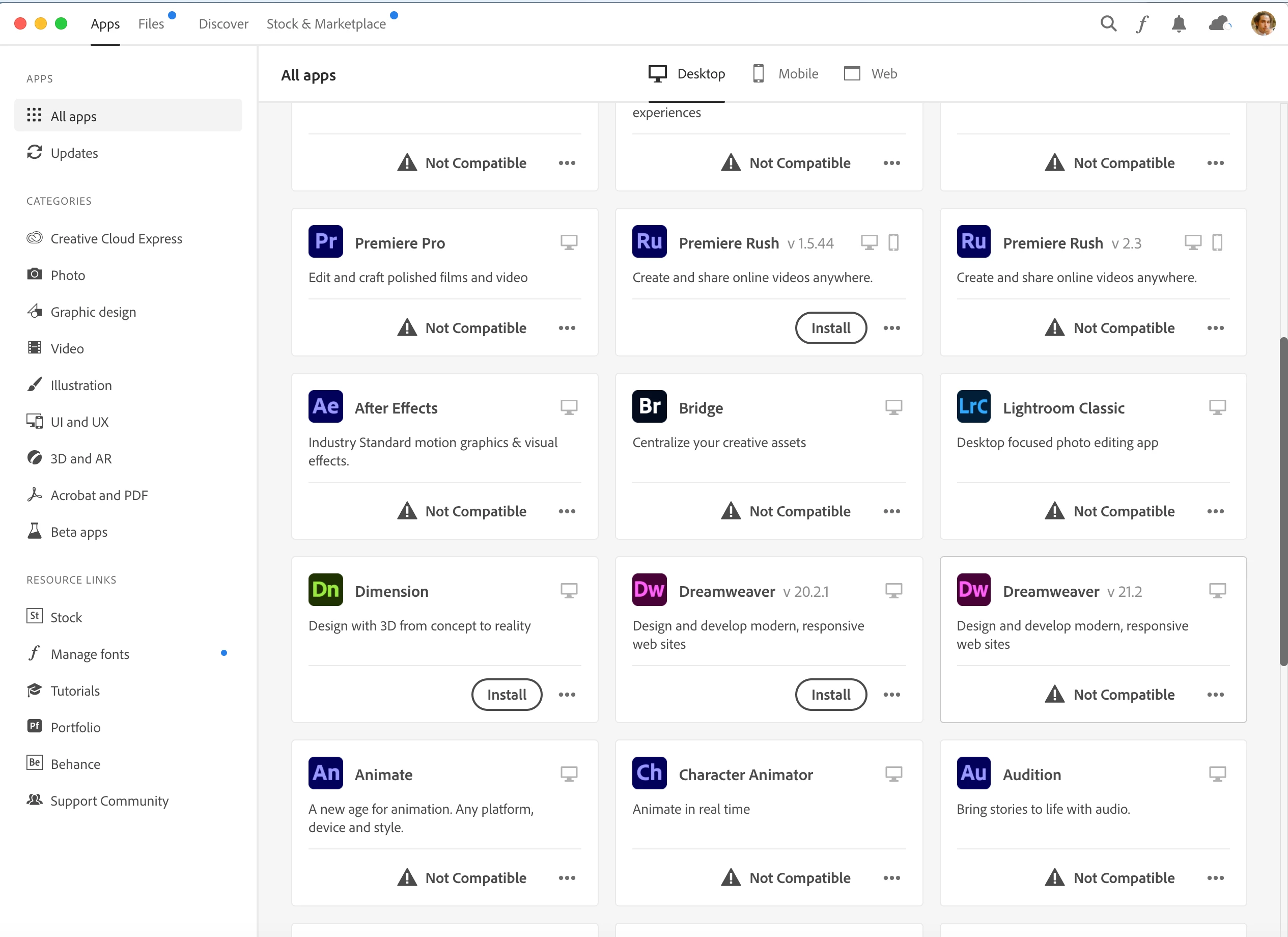Open the notifications bell icon

[x=1179, y=24]
